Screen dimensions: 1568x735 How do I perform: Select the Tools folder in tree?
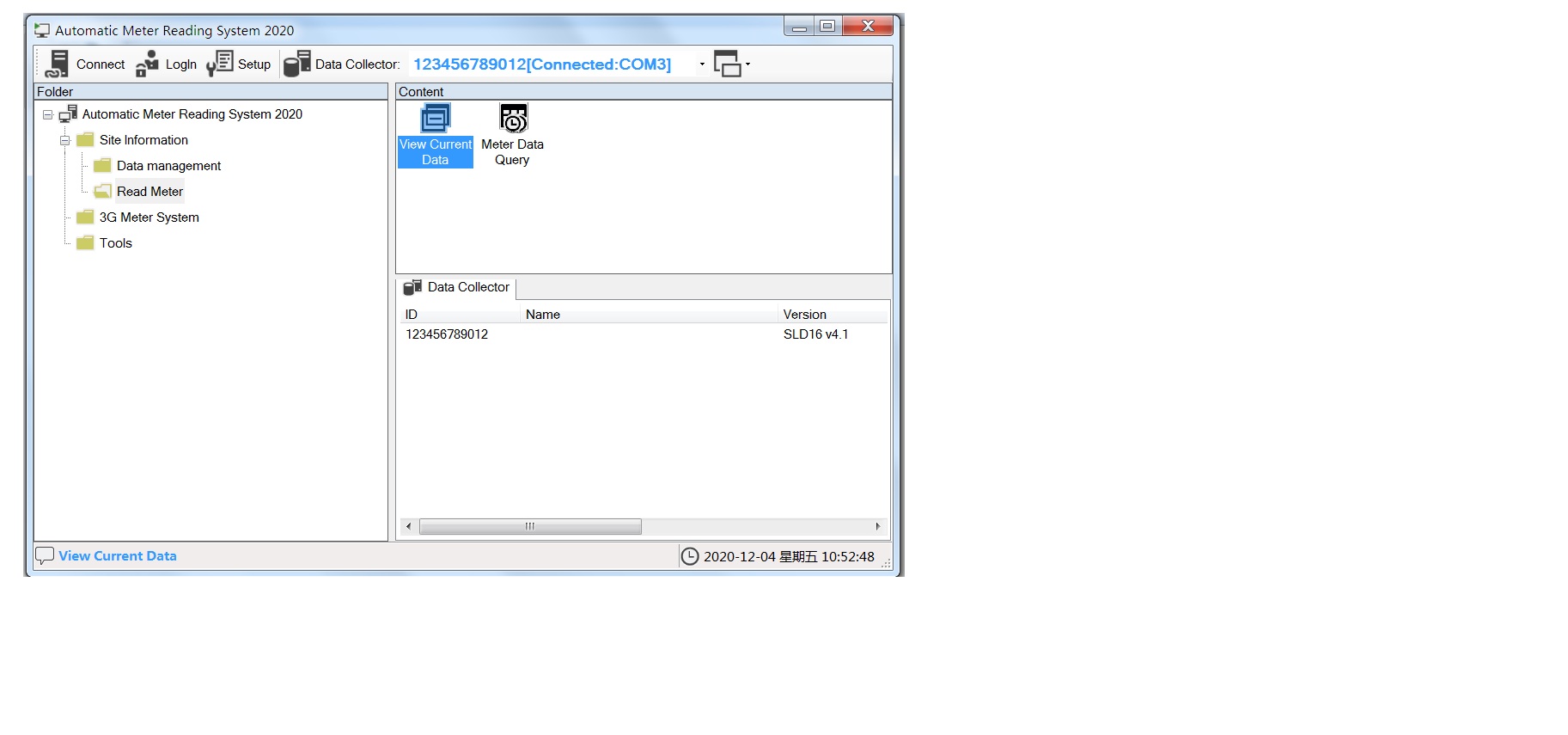(x=115, y=243)
